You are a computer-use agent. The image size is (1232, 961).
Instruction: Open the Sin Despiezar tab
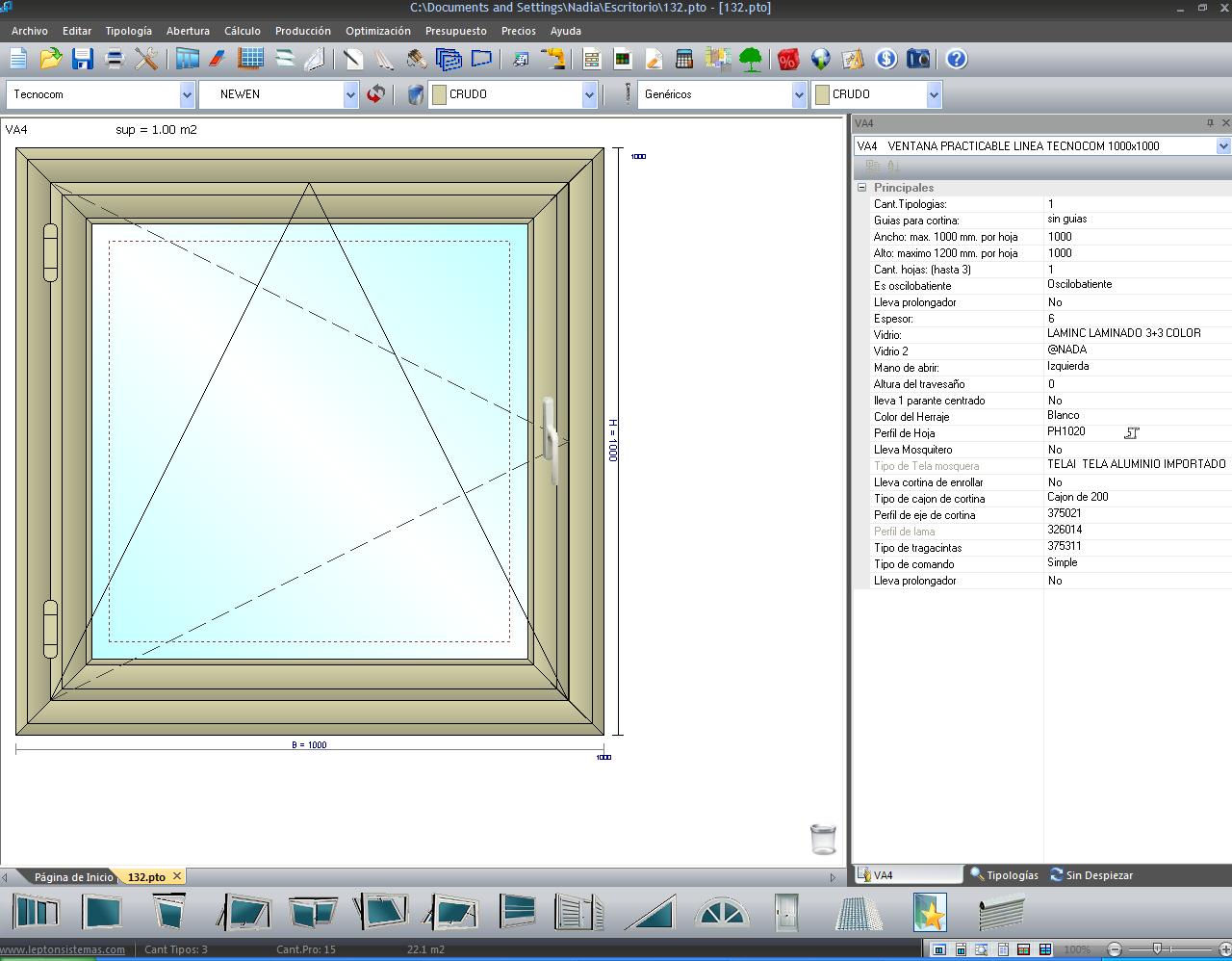pos(1091,875)
